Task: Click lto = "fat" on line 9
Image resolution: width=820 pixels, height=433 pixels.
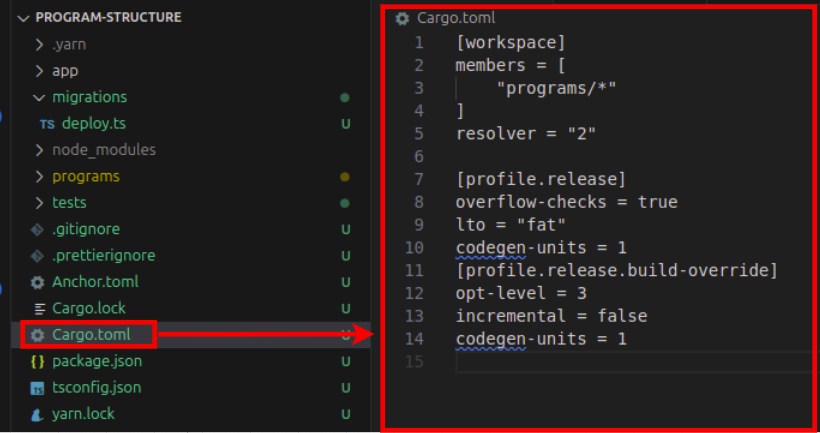Action: (510, 225)
